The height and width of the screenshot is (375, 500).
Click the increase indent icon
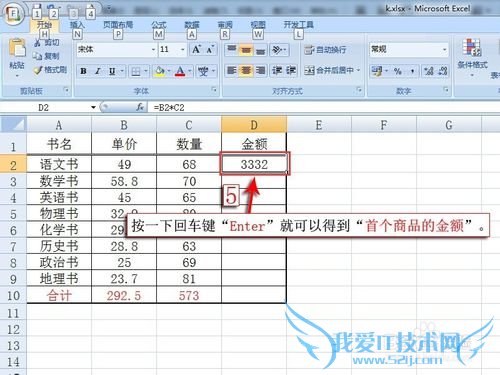290,71
